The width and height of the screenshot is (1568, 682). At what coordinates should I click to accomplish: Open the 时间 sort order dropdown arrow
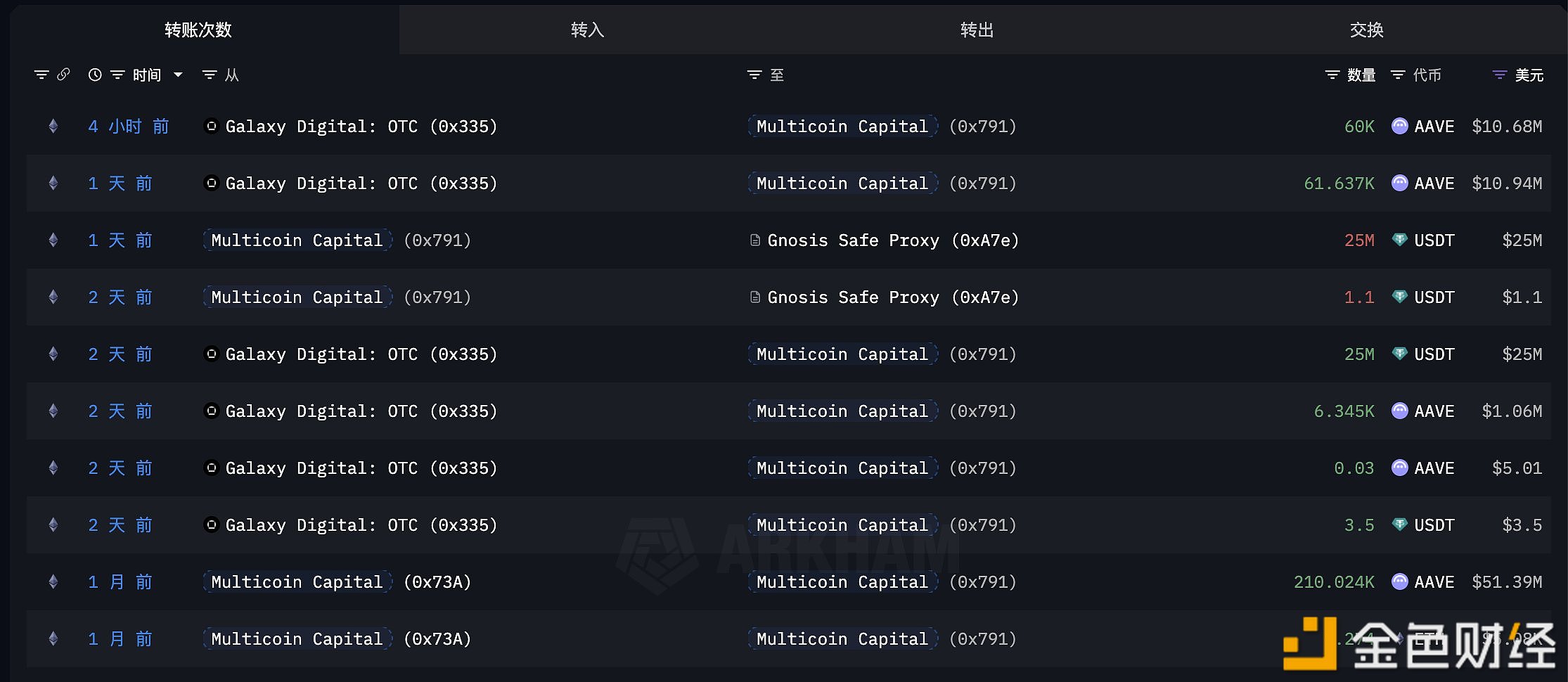178,74
